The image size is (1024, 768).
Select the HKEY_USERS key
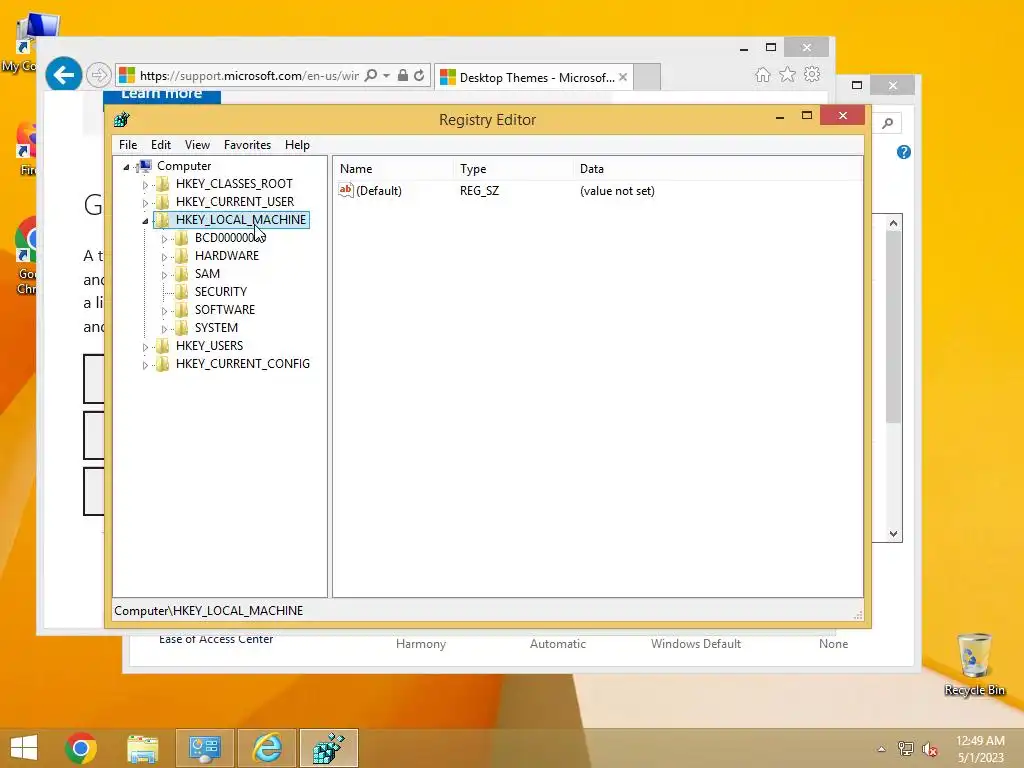click(x=209, y=345)
